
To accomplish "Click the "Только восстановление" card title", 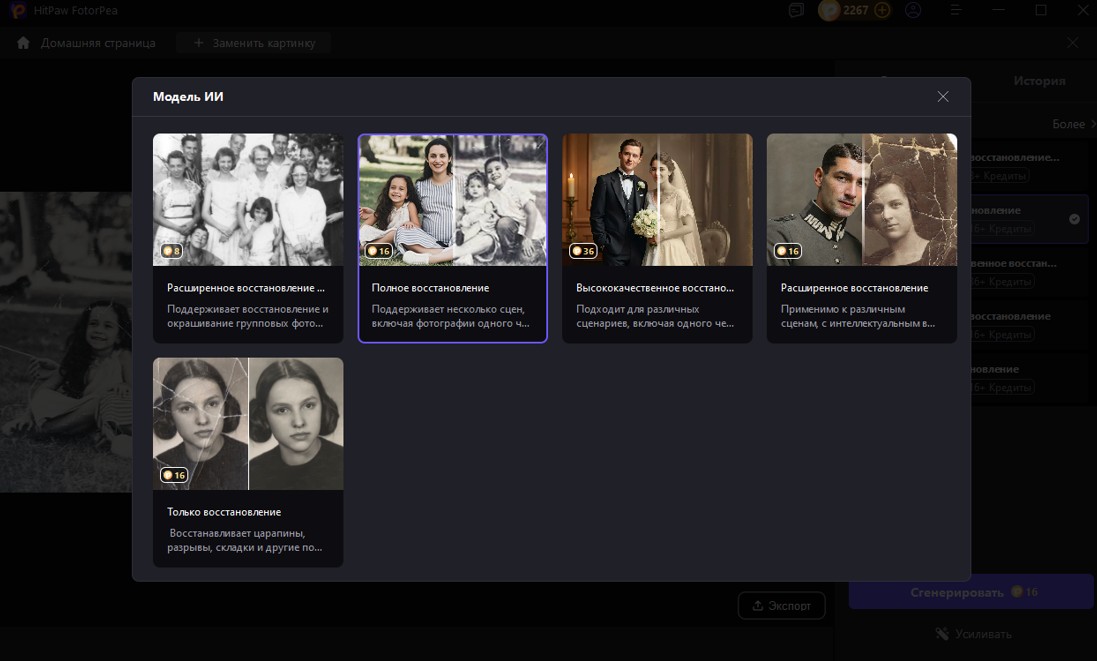I will [224, 512].
